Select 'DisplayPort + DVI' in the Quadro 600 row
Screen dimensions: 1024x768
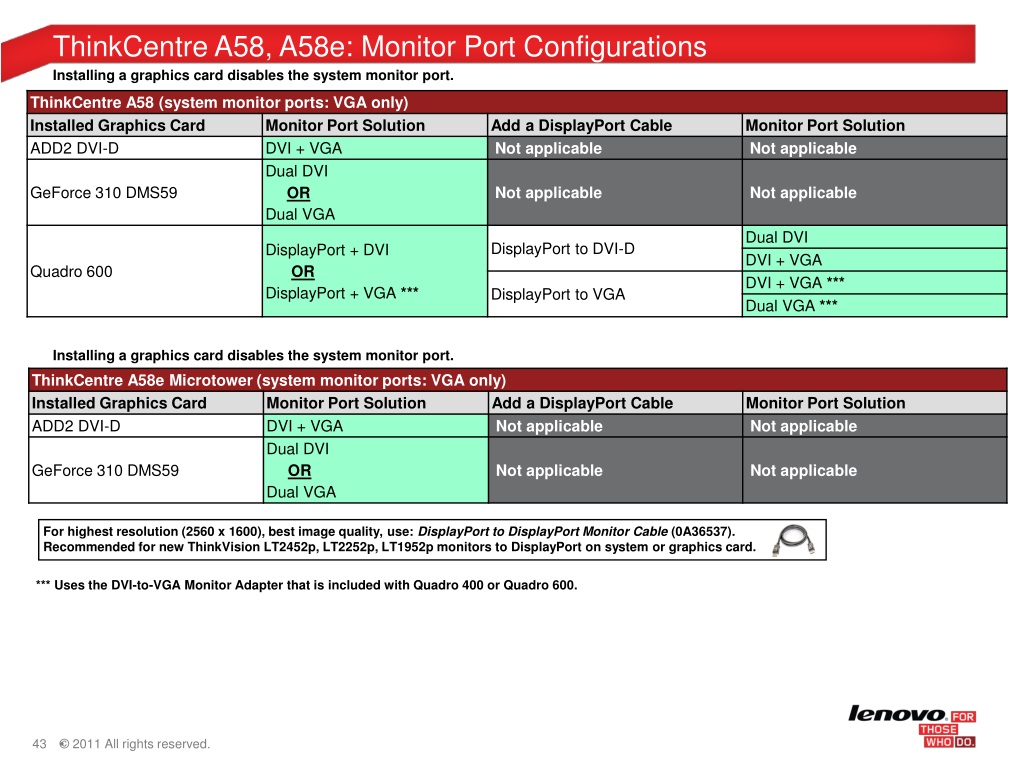[x=327, y=249]
